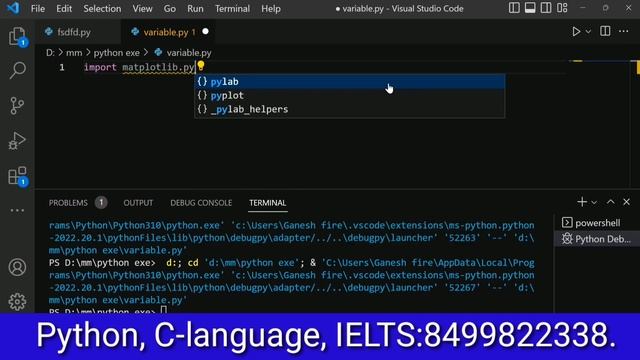The height and width of the screenshot is (360, 640).
Task: Click the import matplotlib code line
Action: click(139, 67)
